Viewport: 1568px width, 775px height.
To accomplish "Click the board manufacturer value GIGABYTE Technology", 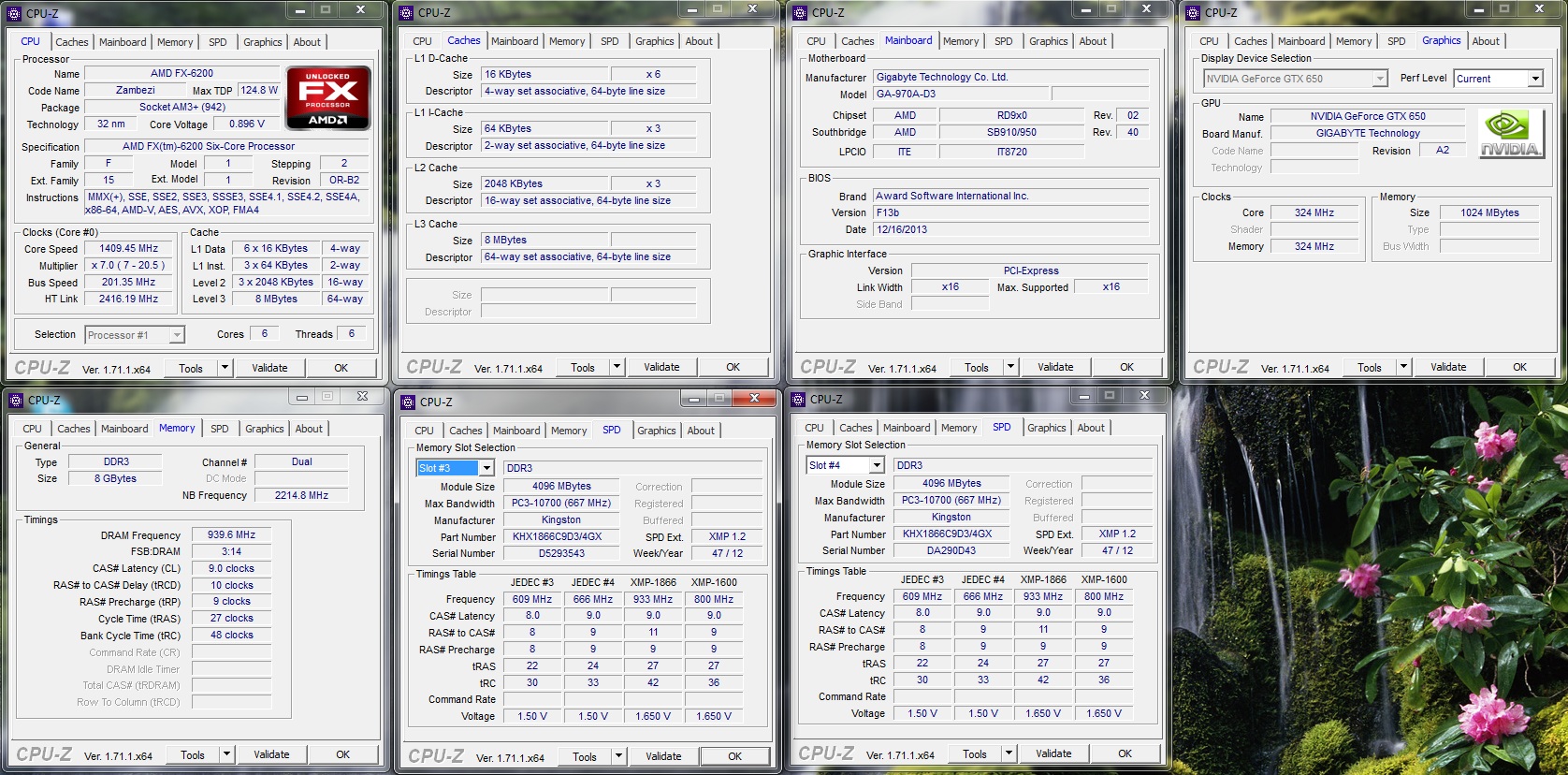I will tap(1368, 133).
